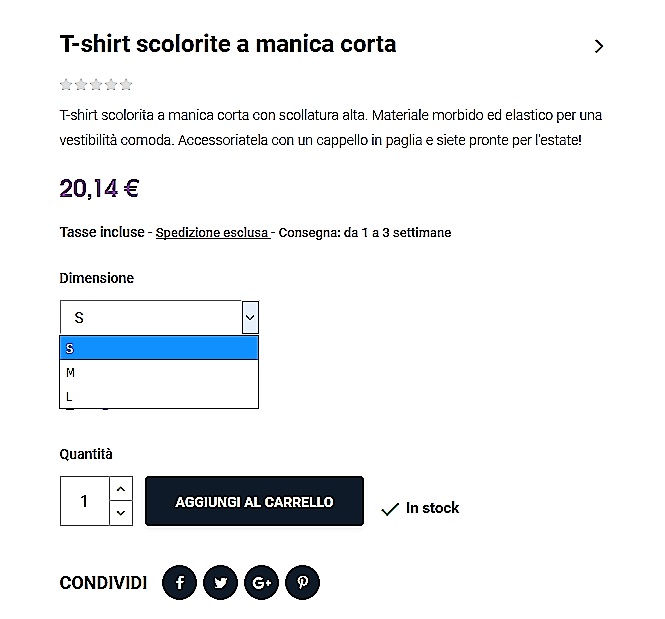Rate product with fifth star
The height and width of the screenshot is (619, 665).
126,85
